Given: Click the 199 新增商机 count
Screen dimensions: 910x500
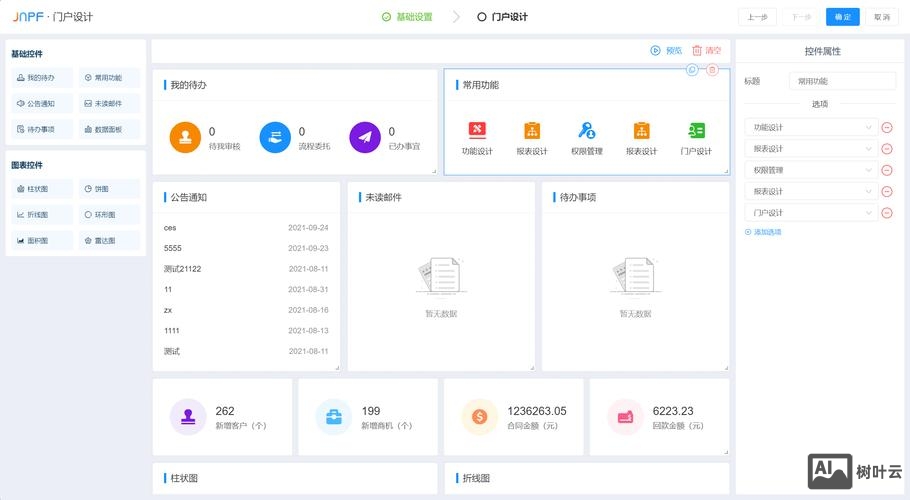Looking at the screenshot, I should tap(371, 411).
